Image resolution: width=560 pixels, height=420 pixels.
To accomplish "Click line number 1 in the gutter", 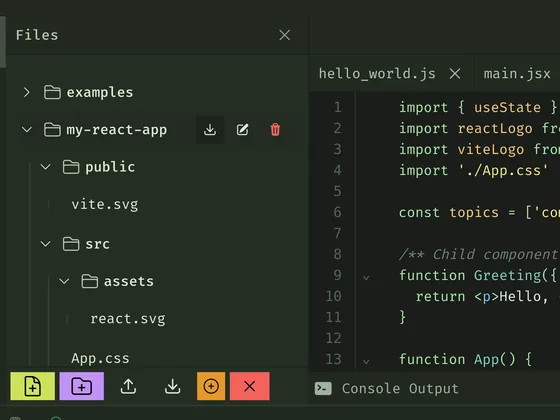I will click(x=338, y=107).
